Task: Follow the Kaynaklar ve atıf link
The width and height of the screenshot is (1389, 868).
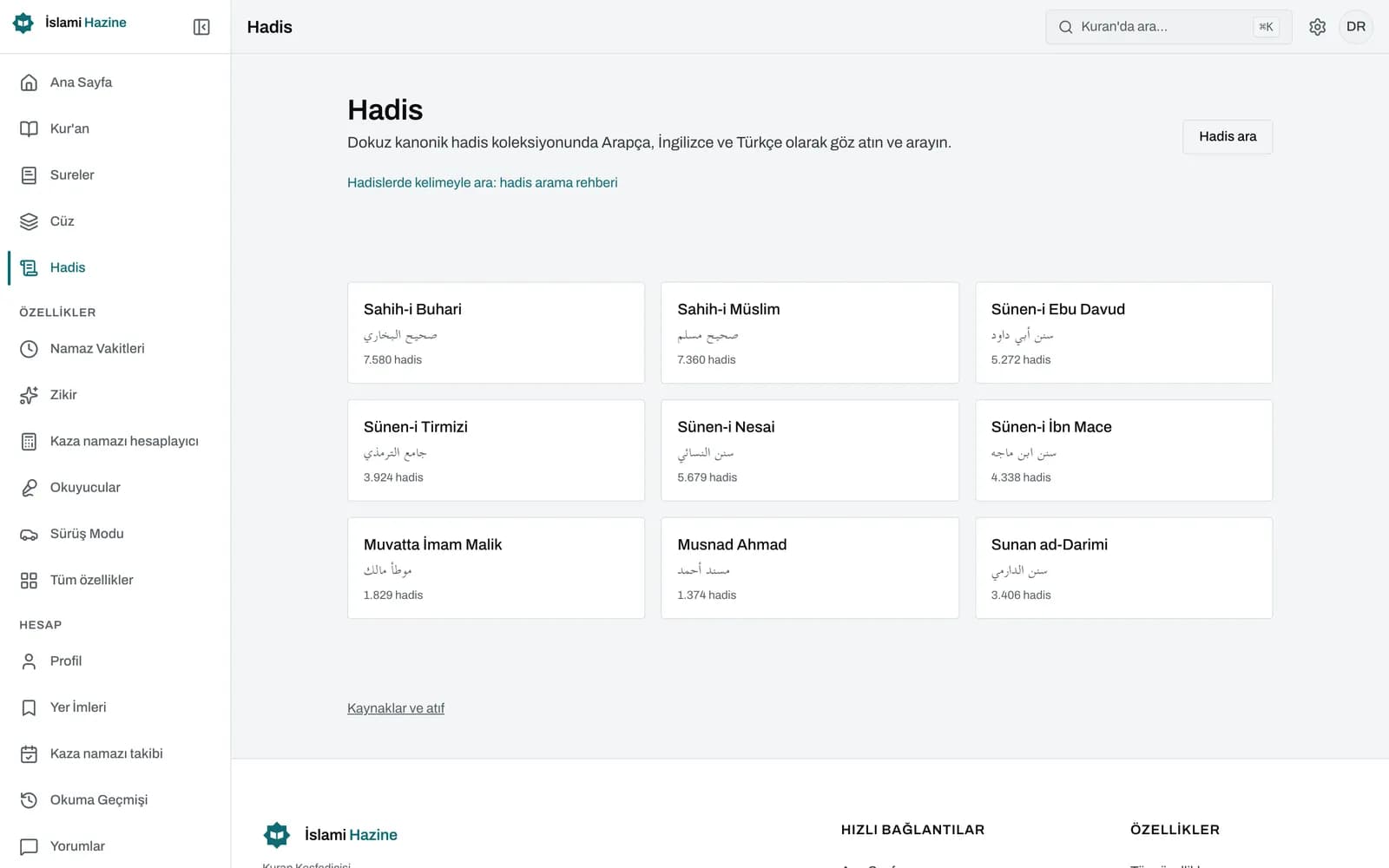Action: click(396, 708)
